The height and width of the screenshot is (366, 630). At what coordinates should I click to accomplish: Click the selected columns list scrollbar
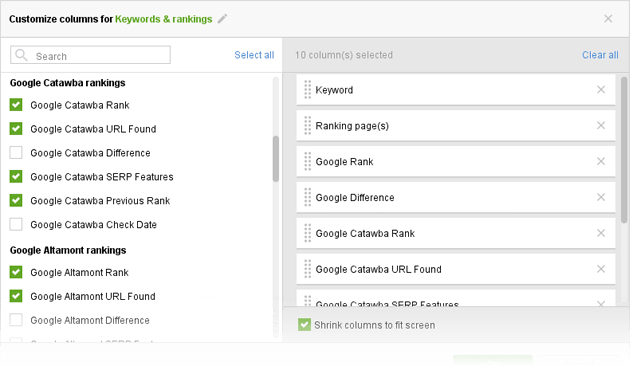[x=624, y=150]
